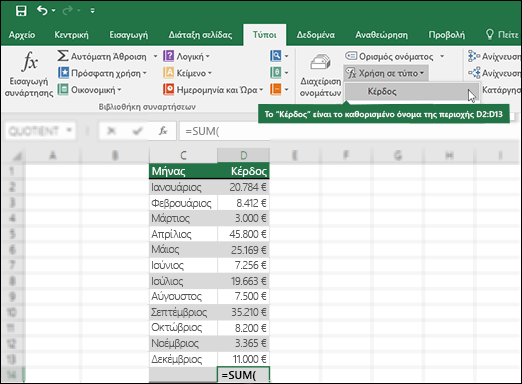
Task: Click the Εισαγωγή συνάρτησης fx icon
Action: coord(29,62)
